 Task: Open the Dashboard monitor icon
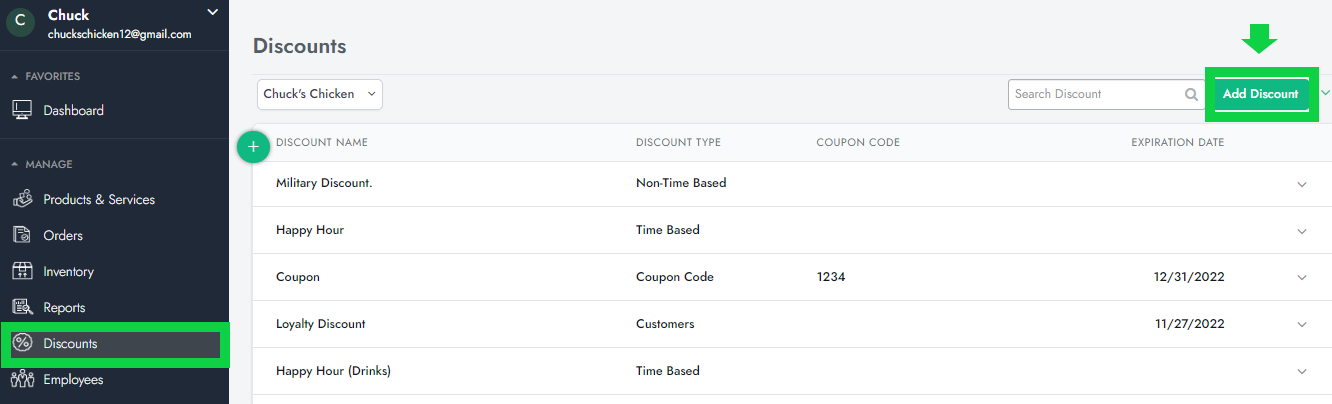click(x=22, y=110)
